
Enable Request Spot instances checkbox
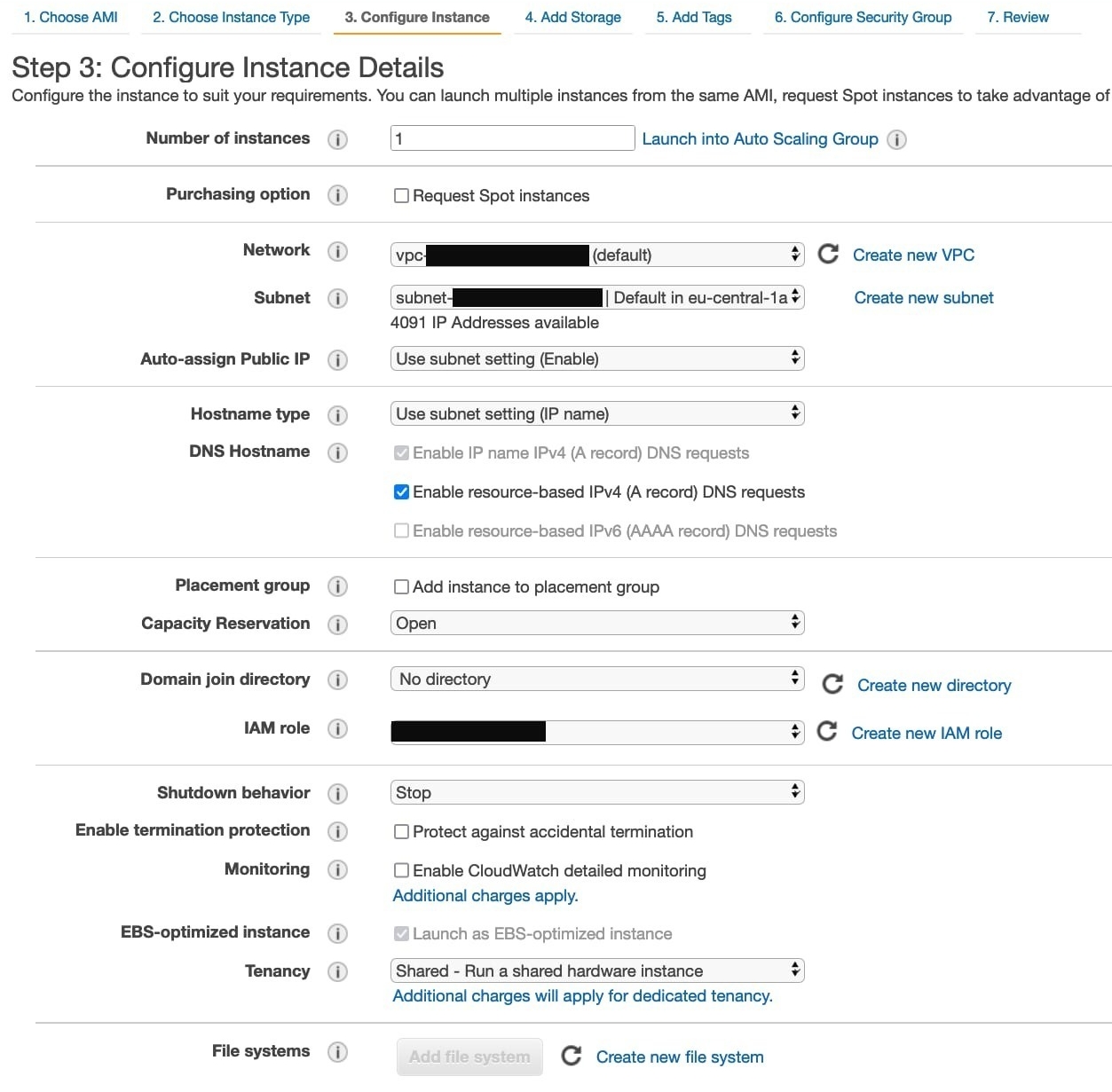coord(402,196)
